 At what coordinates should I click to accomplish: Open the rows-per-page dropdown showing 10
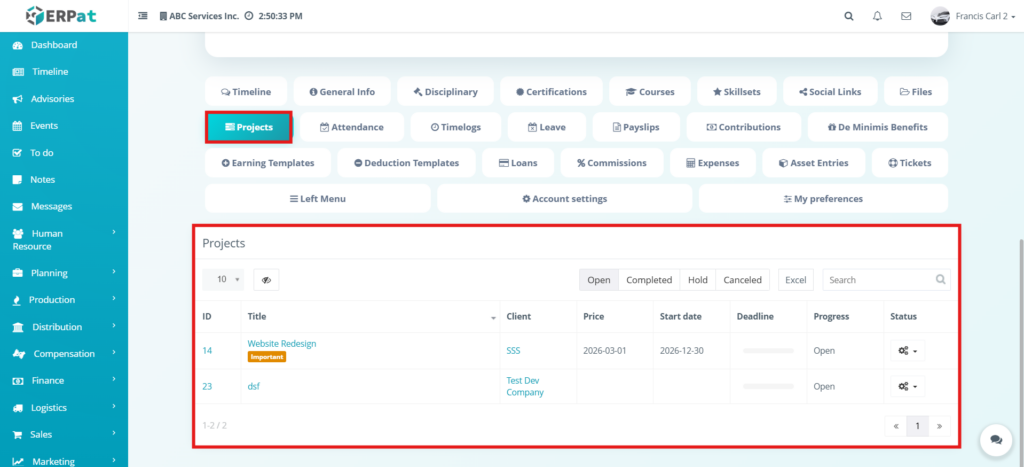[x=223, y=280]
